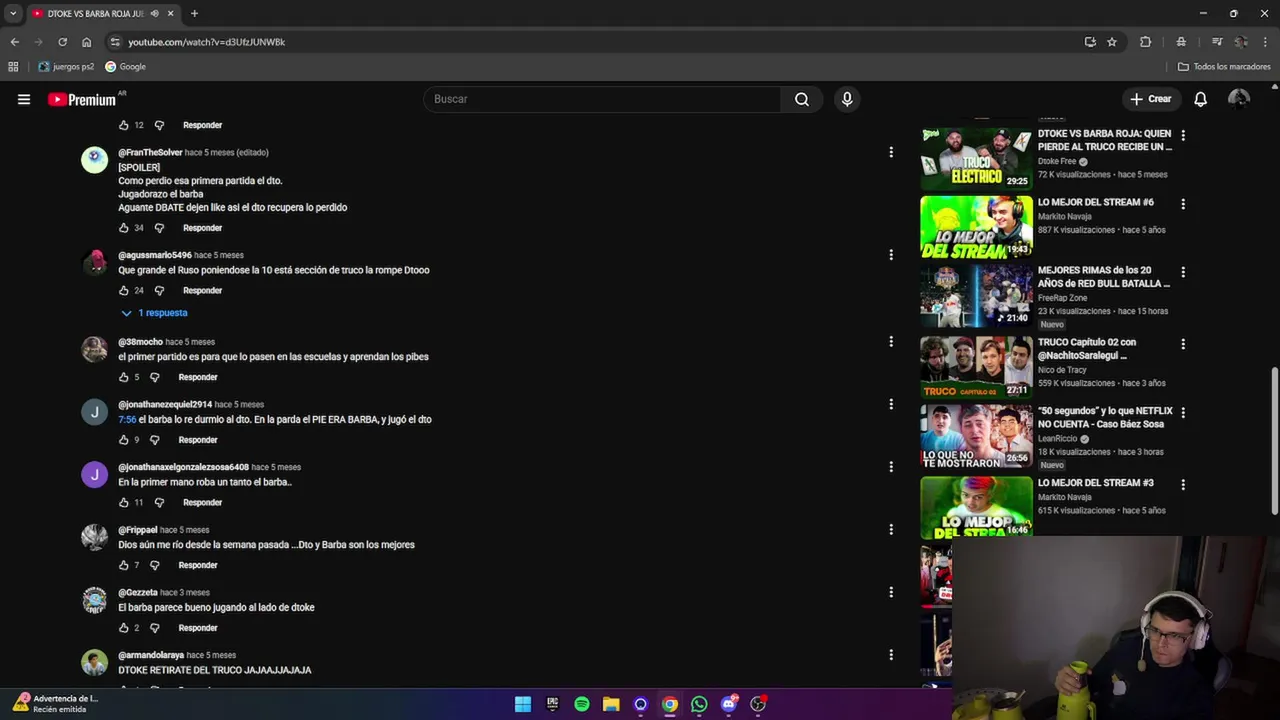This screenshot has height=720, width=1280.
Task: Open the juegos ps2 bookmark
Action: [66, 67]
